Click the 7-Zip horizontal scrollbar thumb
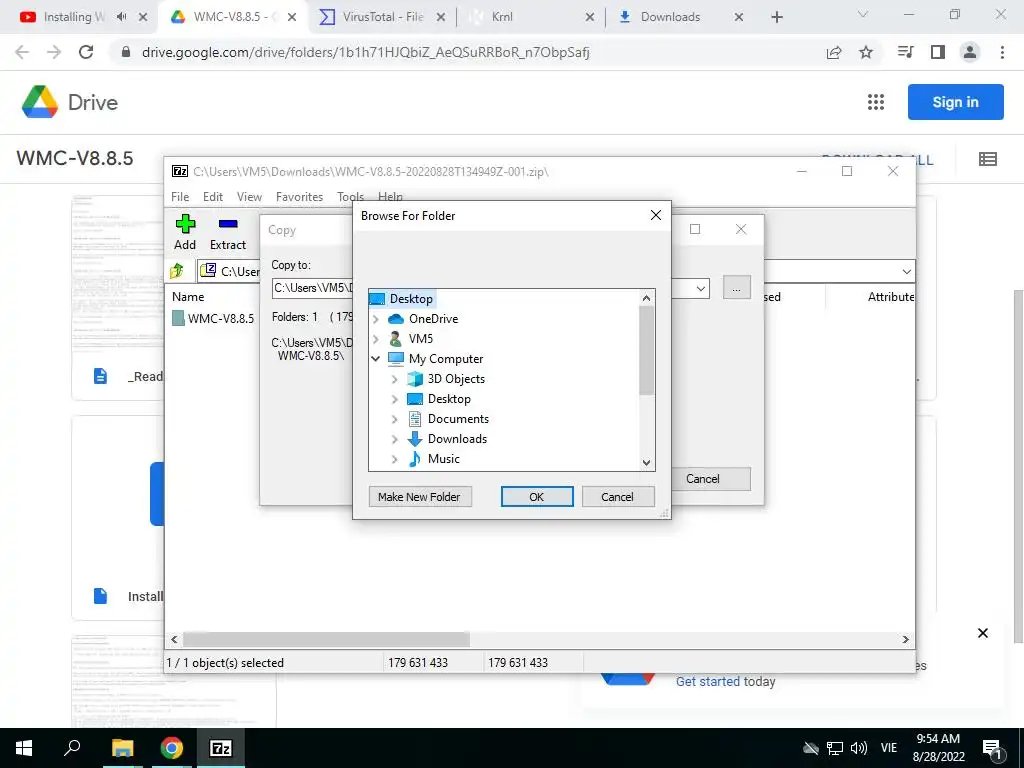 (327, 639)
